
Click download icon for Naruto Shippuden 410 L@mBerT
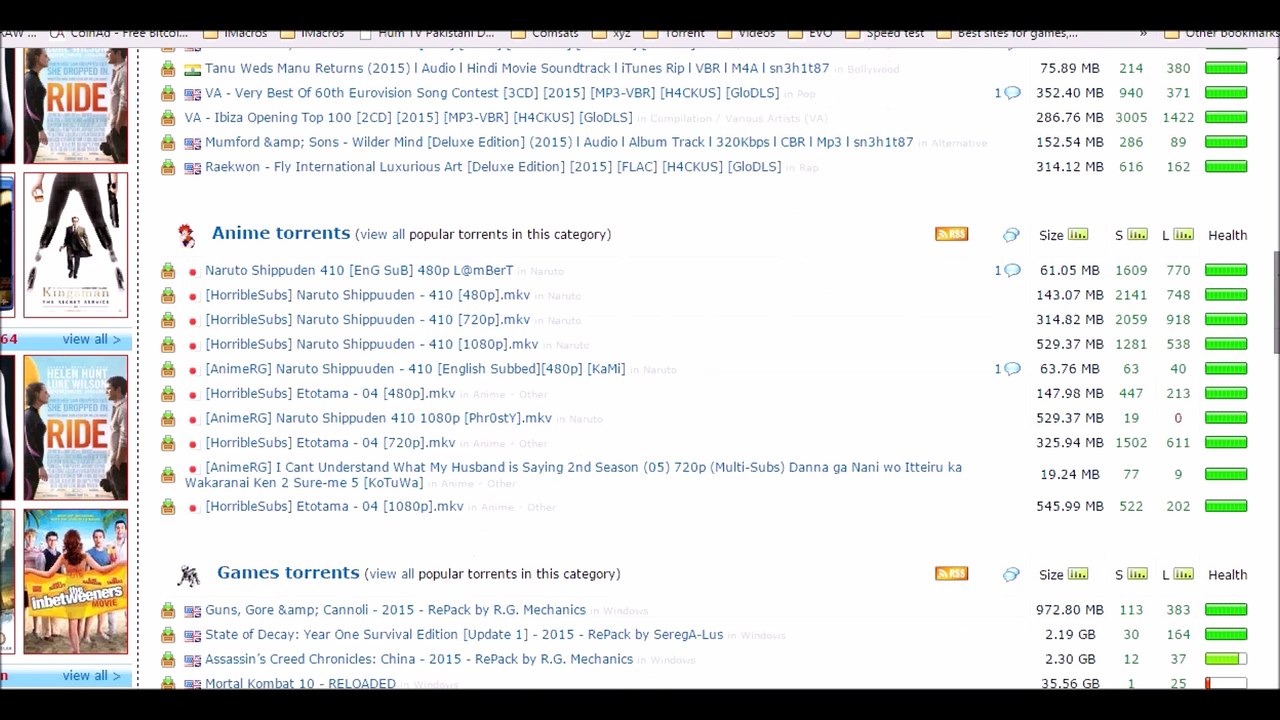(x=168, y=271)
